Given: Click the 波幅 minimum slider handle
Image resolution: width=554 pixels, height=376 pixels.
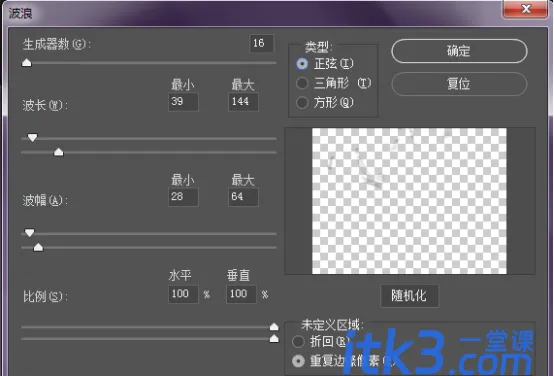Looking at the screenshot, I should click(x=29, y=233).
